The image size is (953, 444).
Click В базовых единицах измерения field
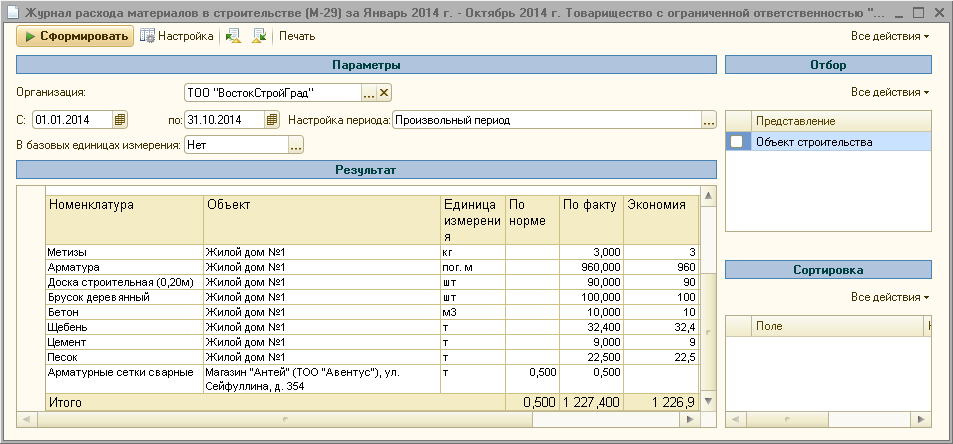236,145
